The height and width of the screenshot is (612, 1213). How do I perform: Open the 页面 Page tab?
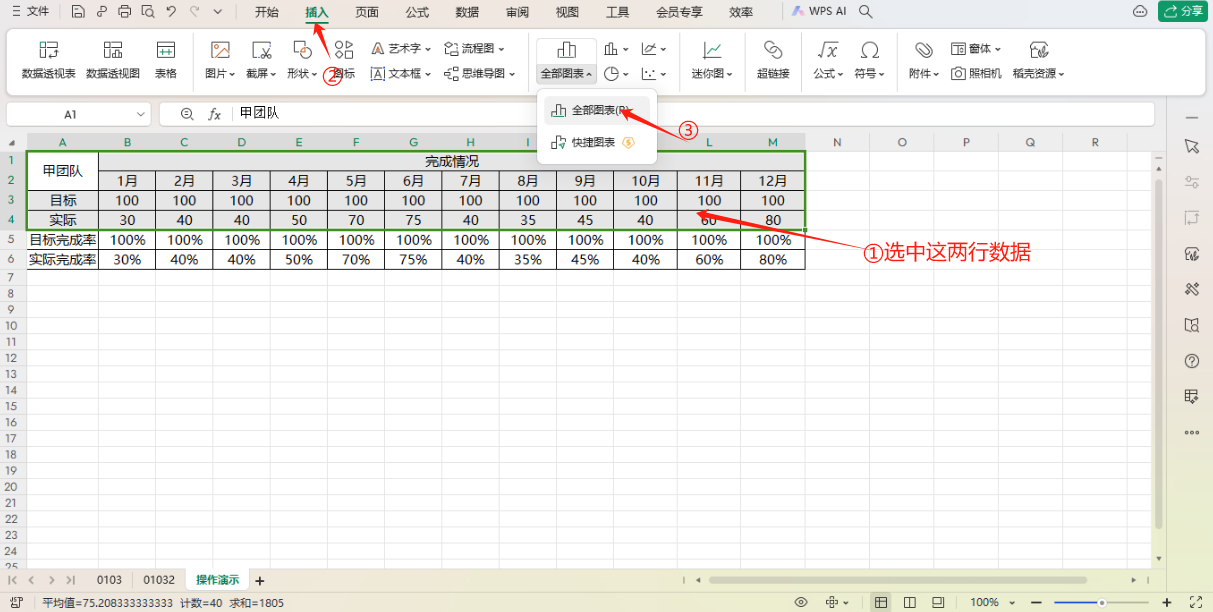[367, 12]
